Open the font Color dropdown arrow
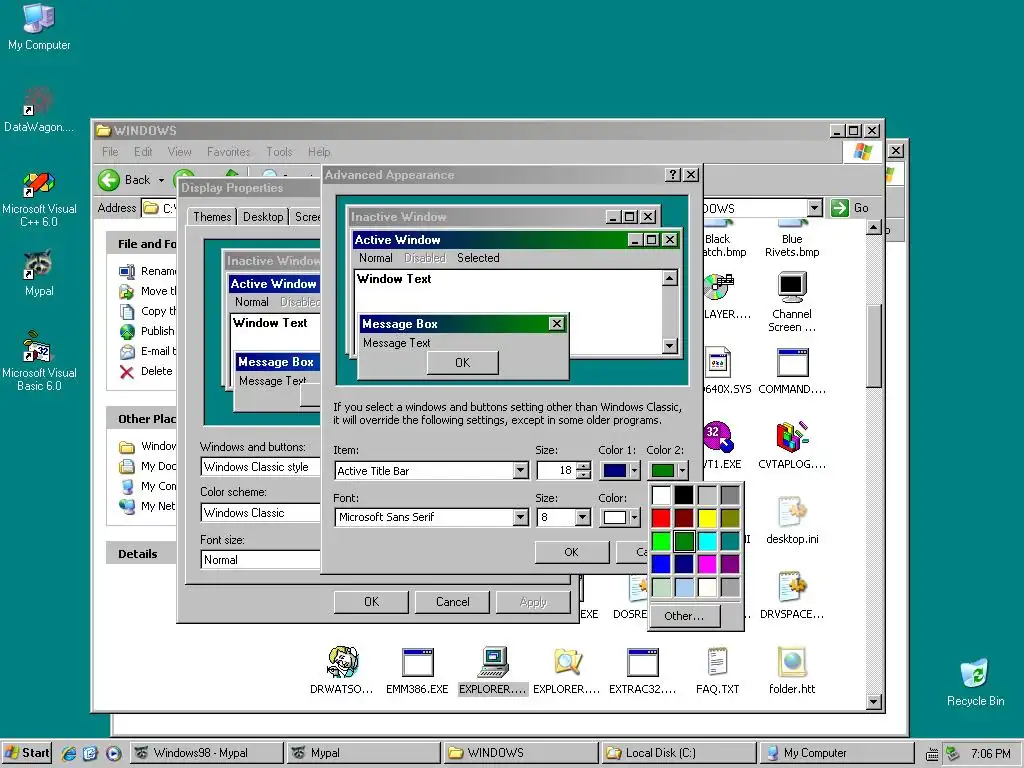The height and width of the screenshot is (768, 1024). (633, 517)
